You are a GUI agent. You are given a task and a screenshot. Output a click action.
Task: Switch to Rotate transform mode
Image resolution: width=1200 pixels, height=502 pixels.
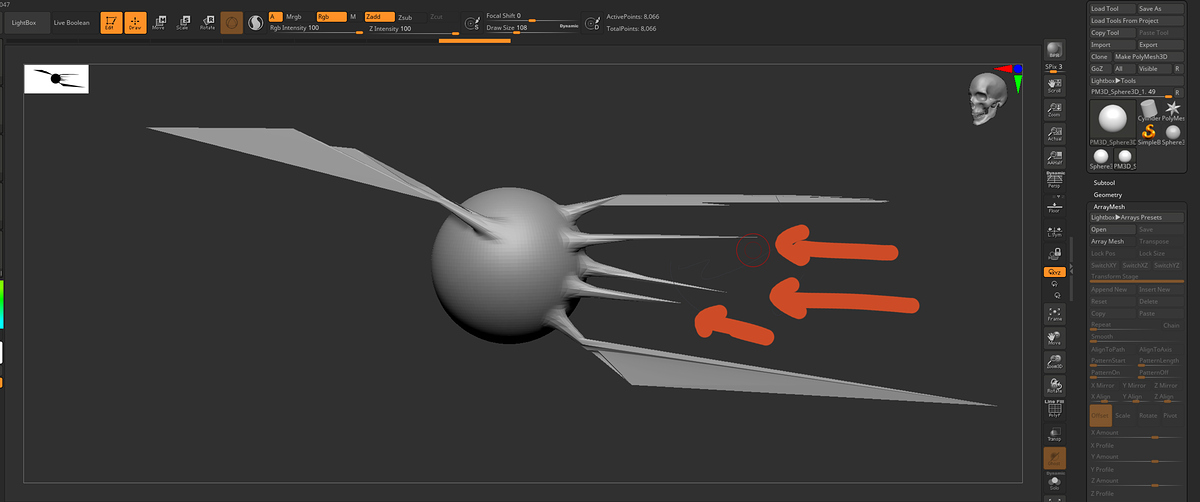point(207,21)
